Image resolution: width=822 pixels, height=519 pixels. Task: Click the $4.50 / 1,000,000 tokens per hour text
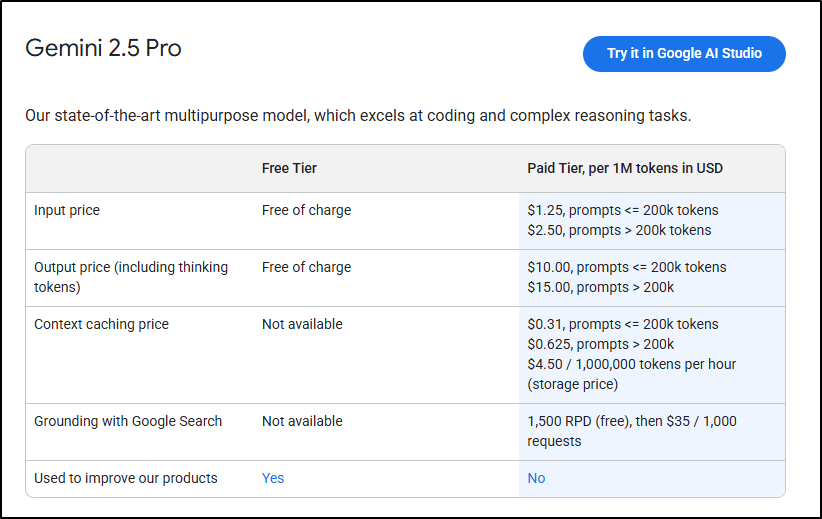[x=632, y=364]
